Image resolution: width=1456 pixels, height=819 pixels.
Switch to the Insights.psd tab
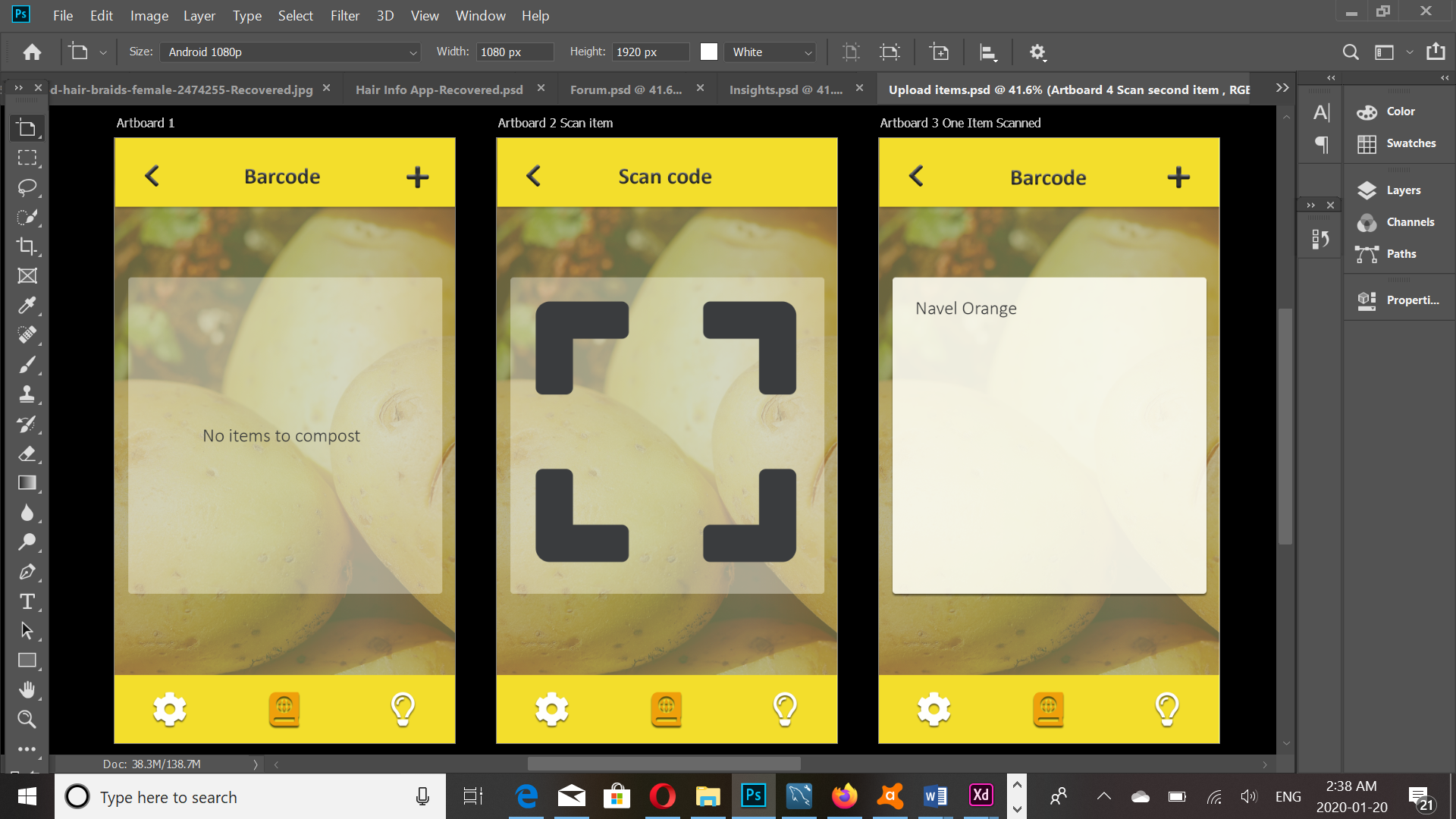pos(786,89)
